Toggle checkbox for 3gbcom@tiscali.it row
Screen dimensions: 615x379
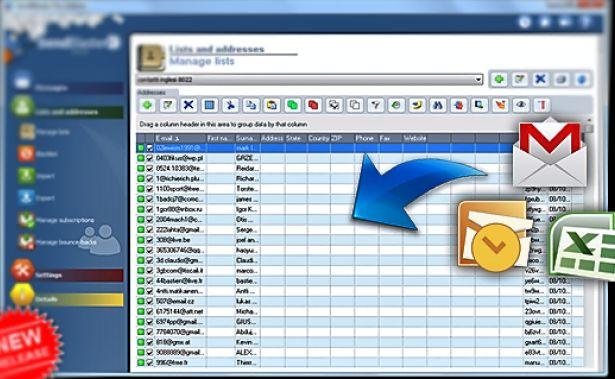coord(150,270)
